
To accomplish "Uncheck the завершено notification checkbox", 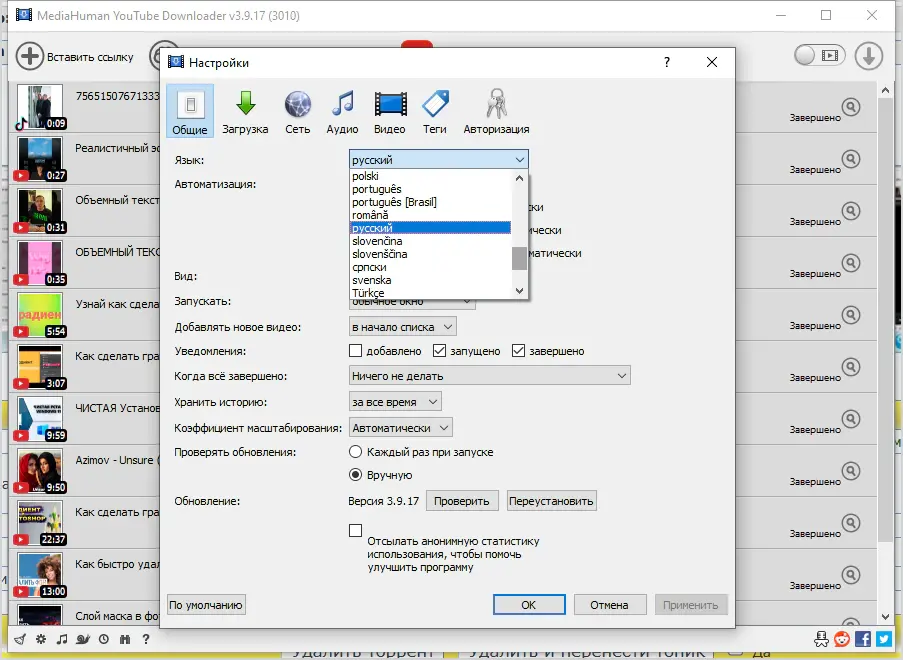I will pos(518,351).
